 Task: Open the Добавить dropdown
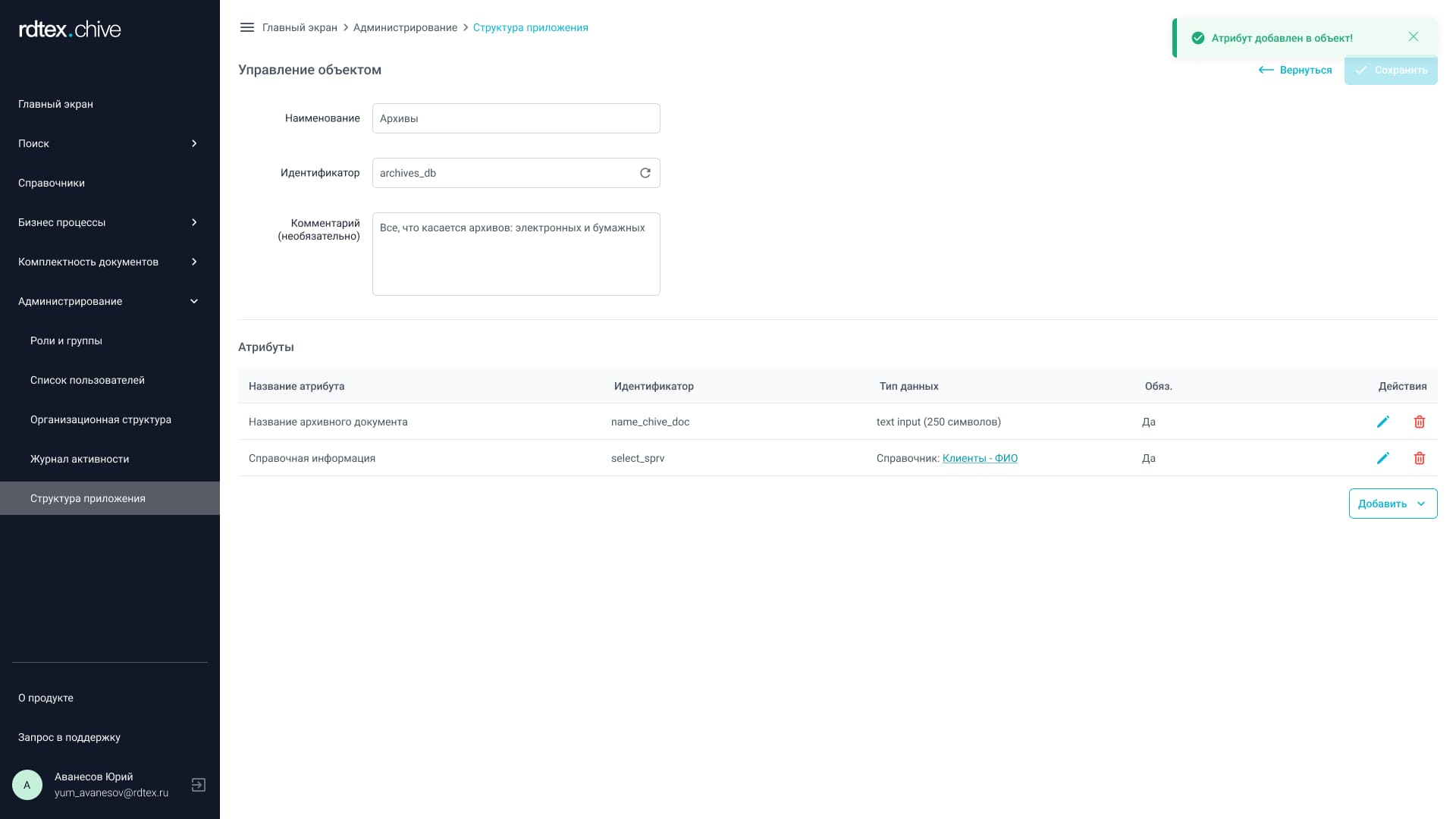1392,504
